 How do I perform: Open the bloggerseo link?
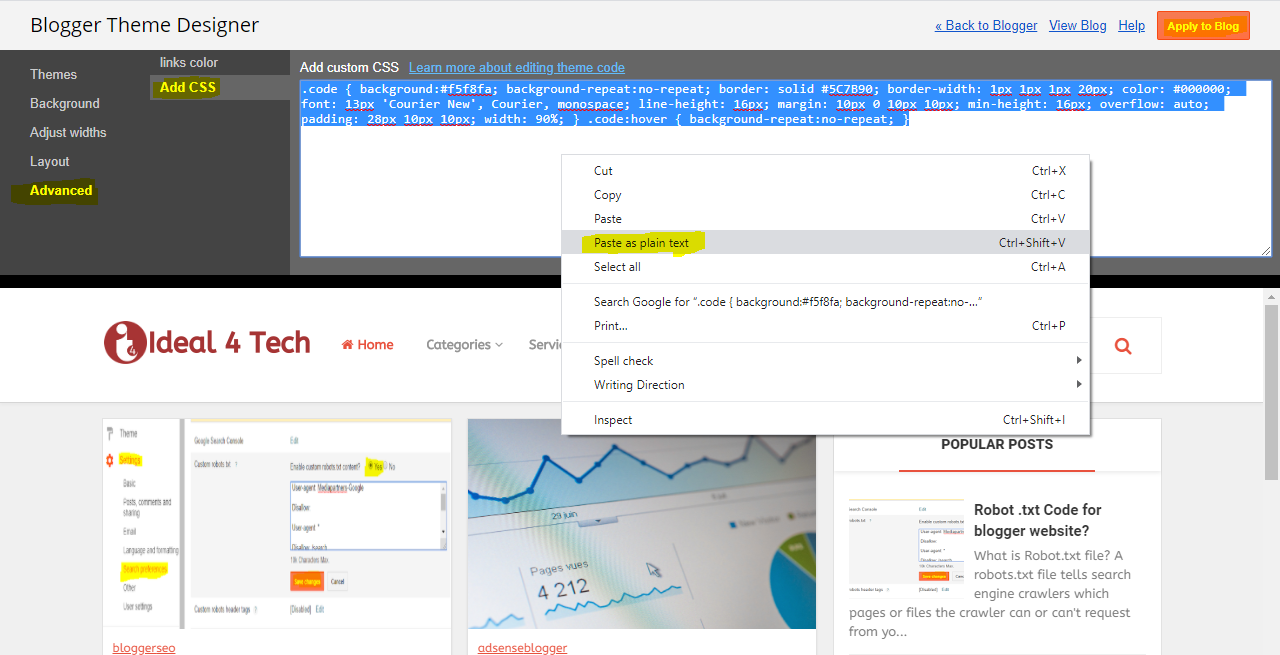tap(143, 647)
